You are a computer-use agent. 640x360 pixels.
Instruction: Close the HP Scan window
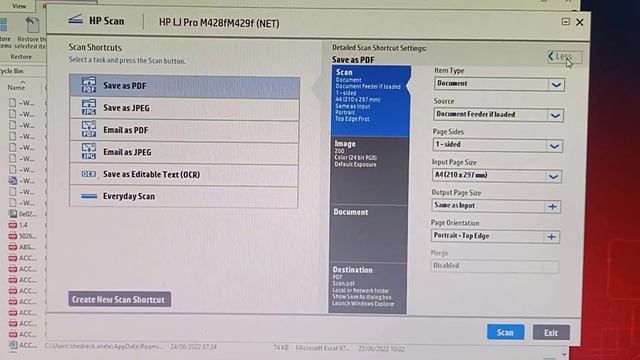[580, 22]
